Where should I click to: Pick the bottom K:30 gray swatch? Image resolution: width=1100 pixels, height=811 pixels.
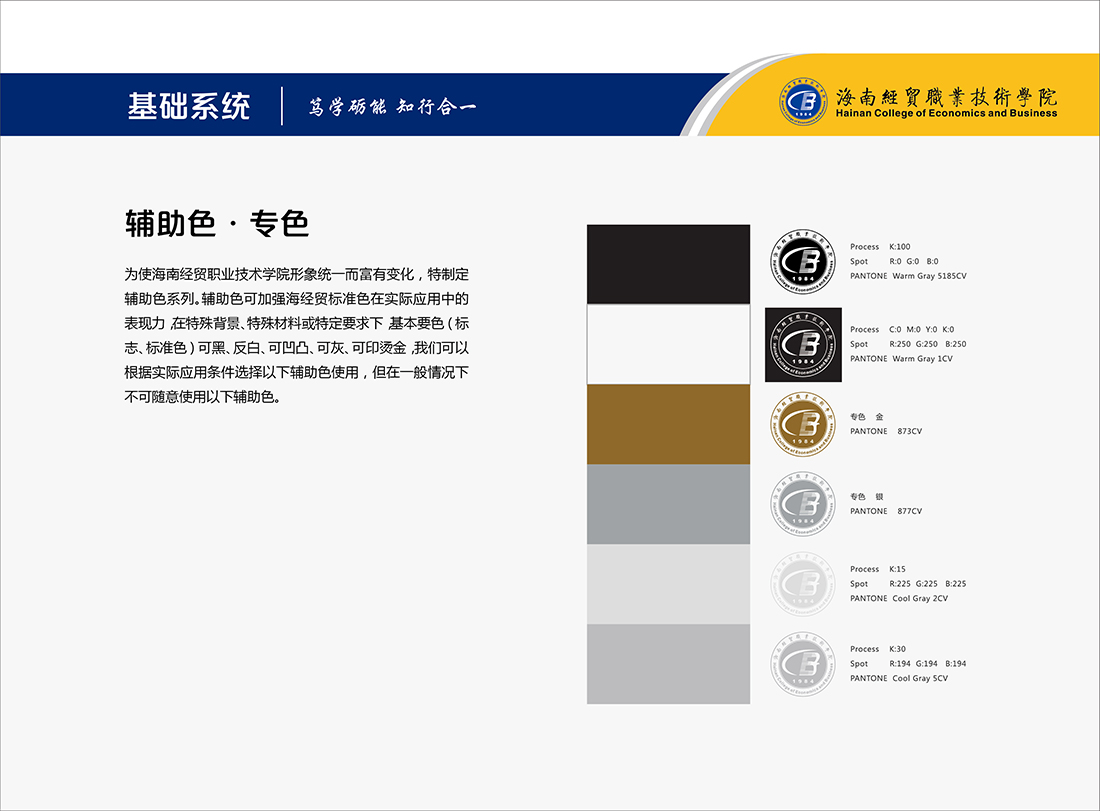[x=668, y=664]
